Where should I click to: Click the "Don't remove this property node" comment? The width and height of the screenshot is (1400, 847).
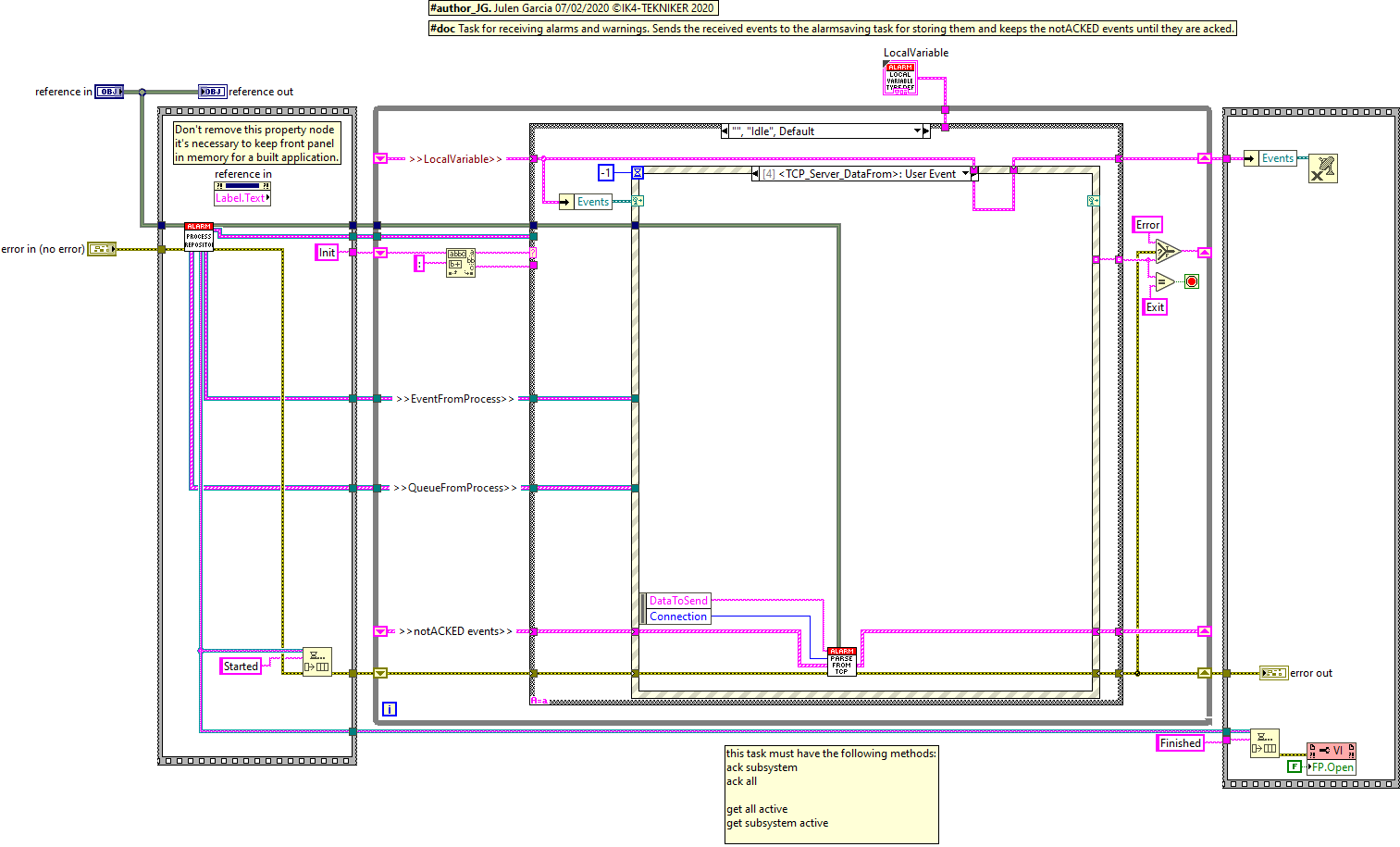pyautogui.click(x=257, y=143)
